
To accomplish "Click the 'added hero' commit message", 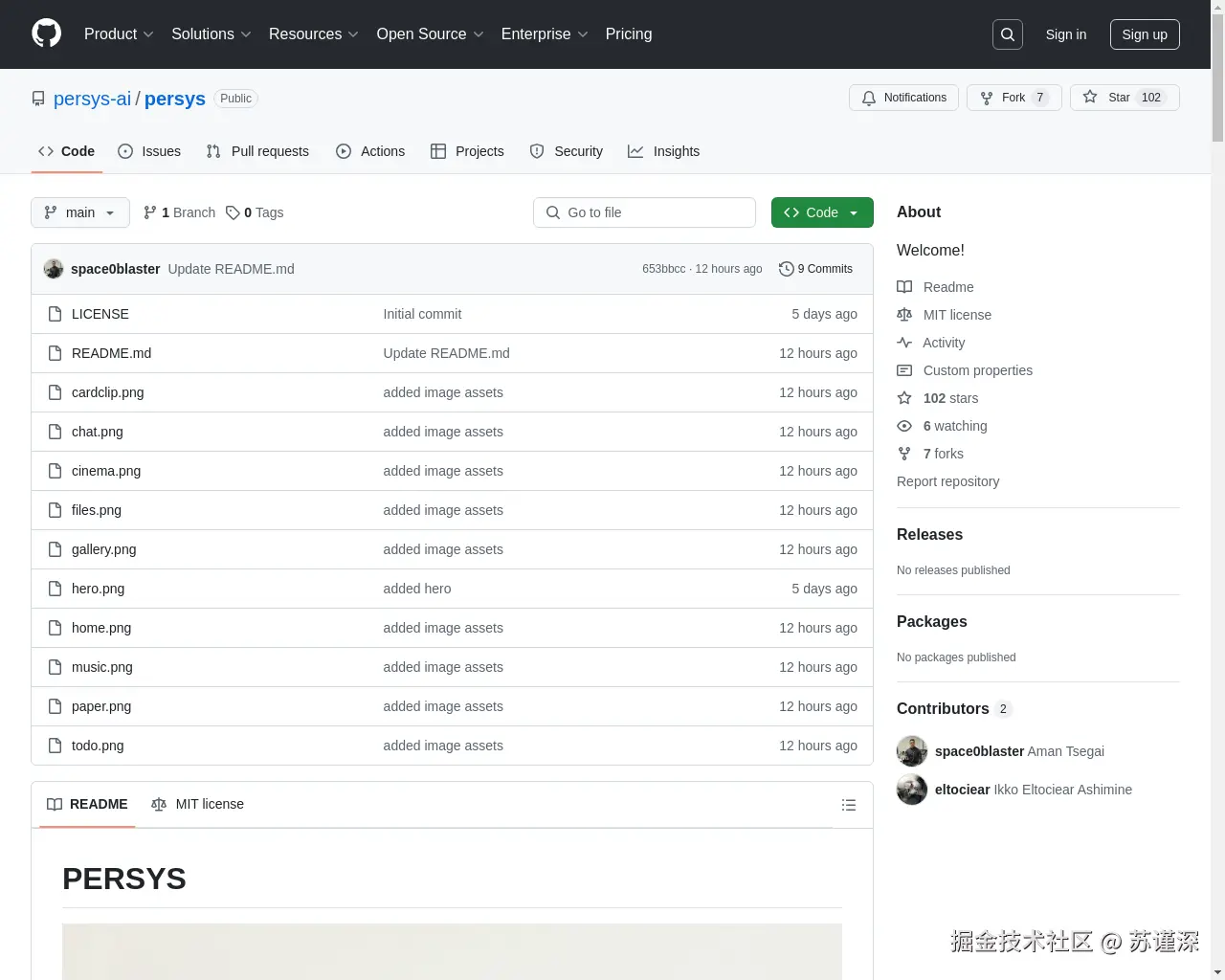I will [417, 589].
